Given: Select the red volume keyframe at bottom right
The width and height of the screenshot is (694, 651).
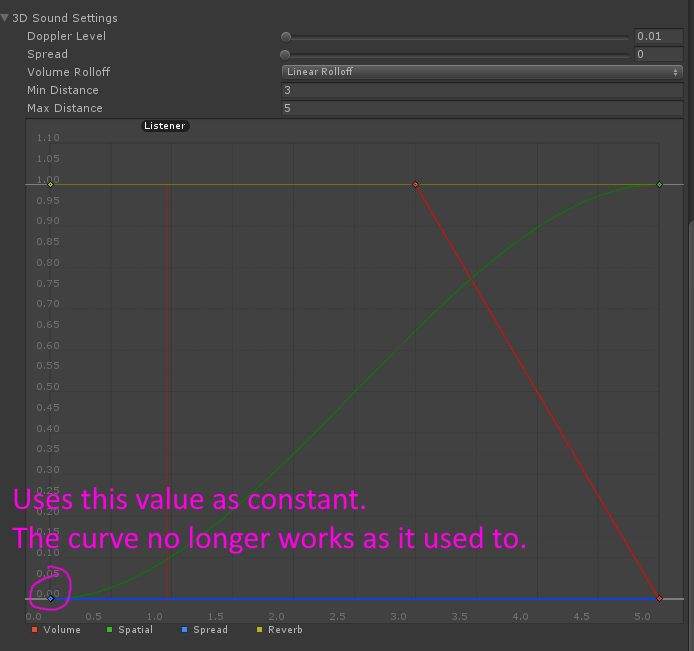Looking at the screenshot, I should 659,598.
